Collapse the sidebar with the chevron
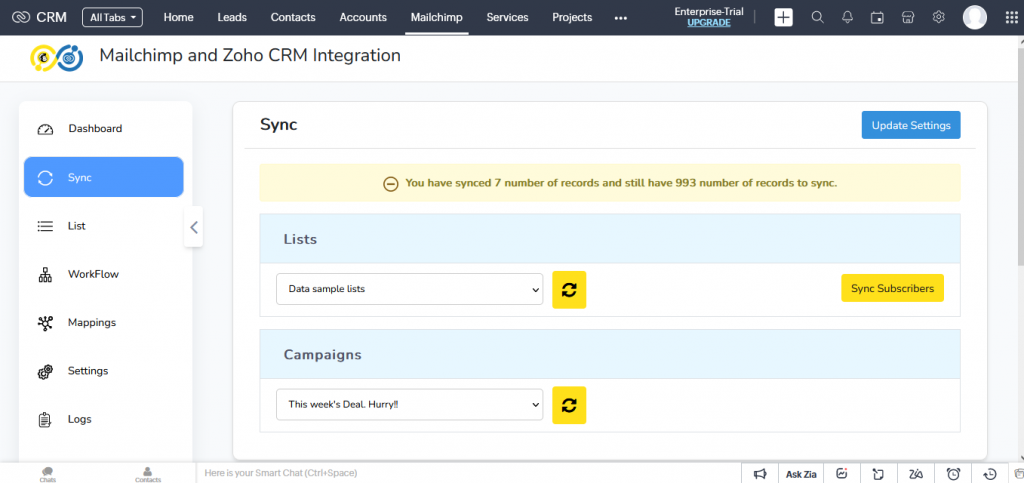1024x483 pixels. (x=193, y=226)
